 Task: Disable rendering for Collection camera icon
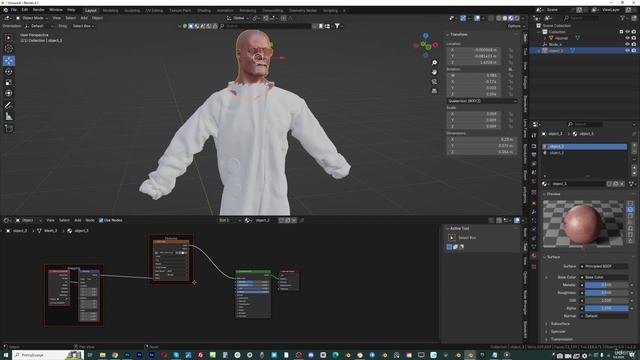[x=633, y=32]
